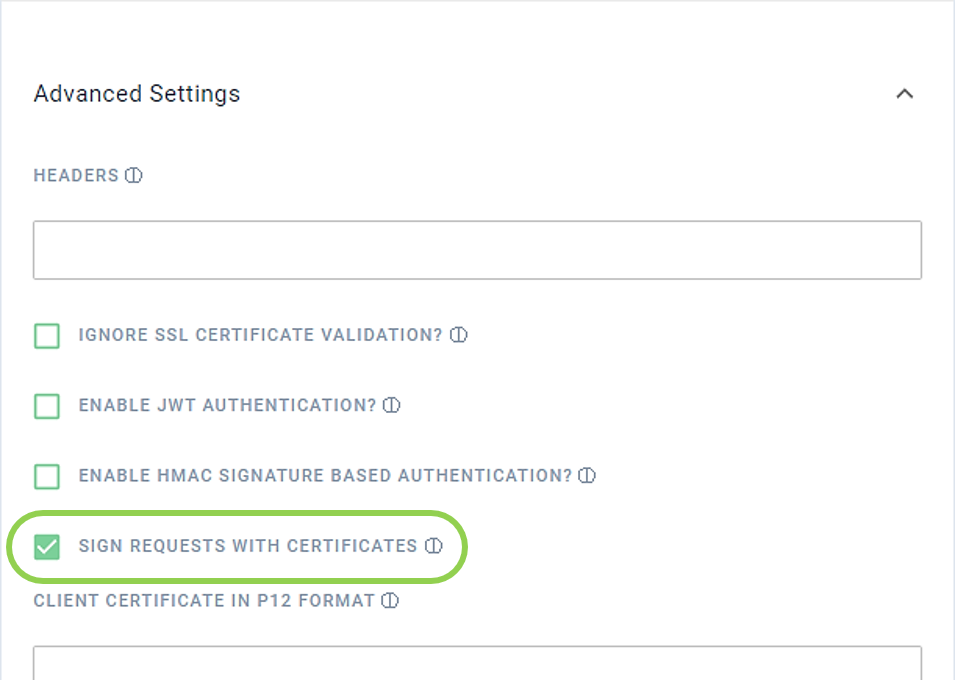Click the highlighted green checkmark icon
The image size is (955, 680).
tap(46, 546)
